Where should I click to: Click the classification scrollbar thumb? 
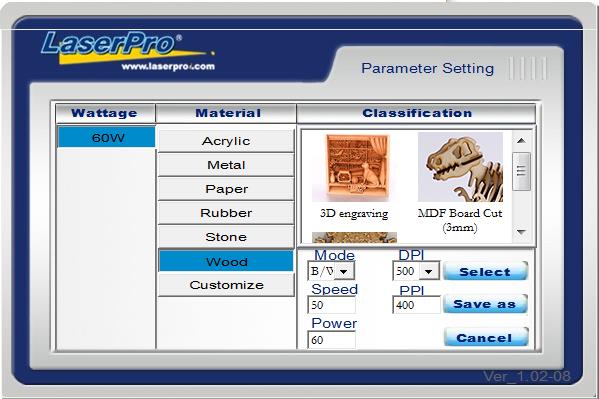521,171
